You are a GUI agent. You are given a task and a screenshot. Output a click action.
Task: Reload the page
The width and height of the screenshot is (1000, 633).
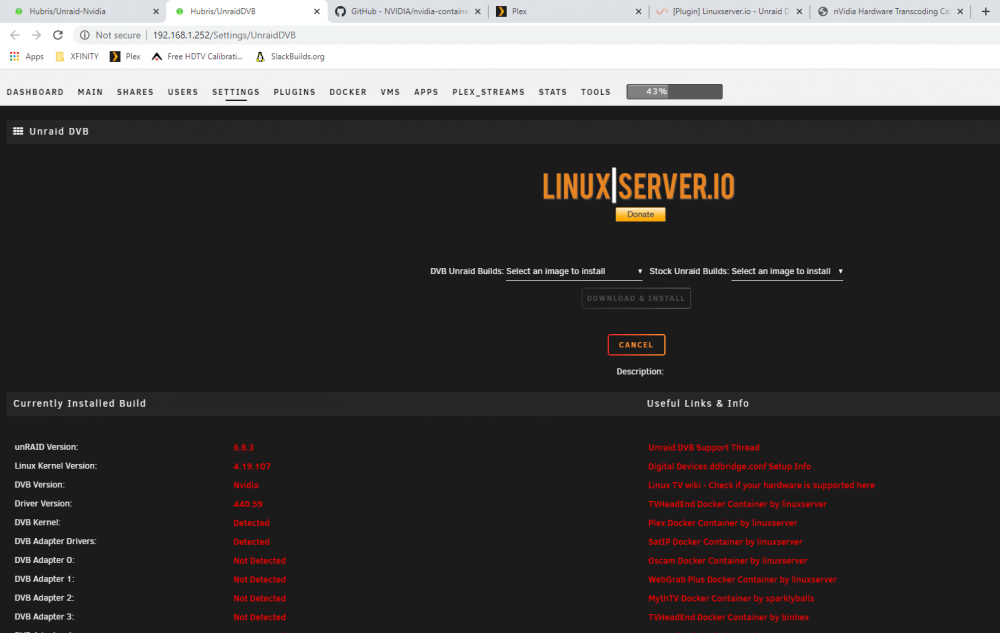(58, 35)
